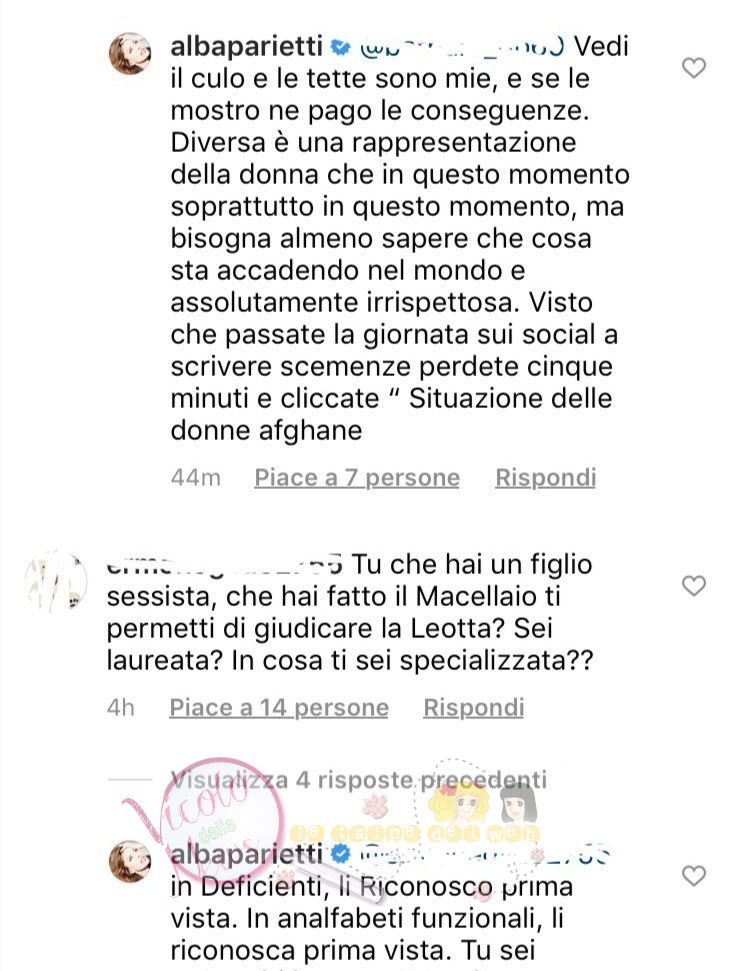The image size is (739, 971).
Task: Expand Visualizza 4 risposte precedenti
Action: coord(359,780)
